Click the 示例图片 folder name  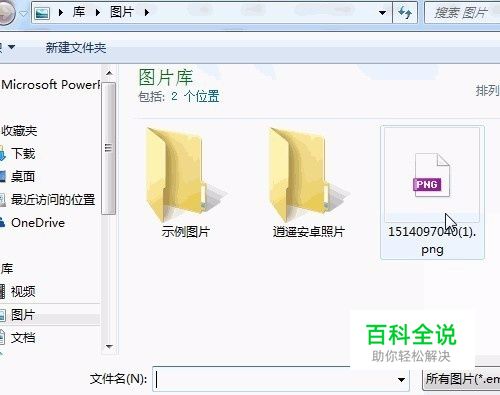[185, 231]
